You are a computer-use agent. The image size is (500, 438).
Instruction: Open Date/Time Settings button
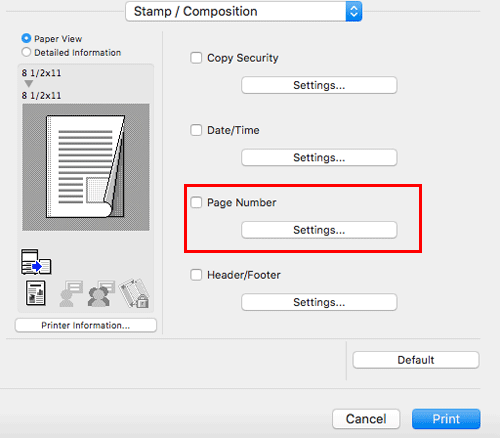pyautogui.click(x=319, y=157)
